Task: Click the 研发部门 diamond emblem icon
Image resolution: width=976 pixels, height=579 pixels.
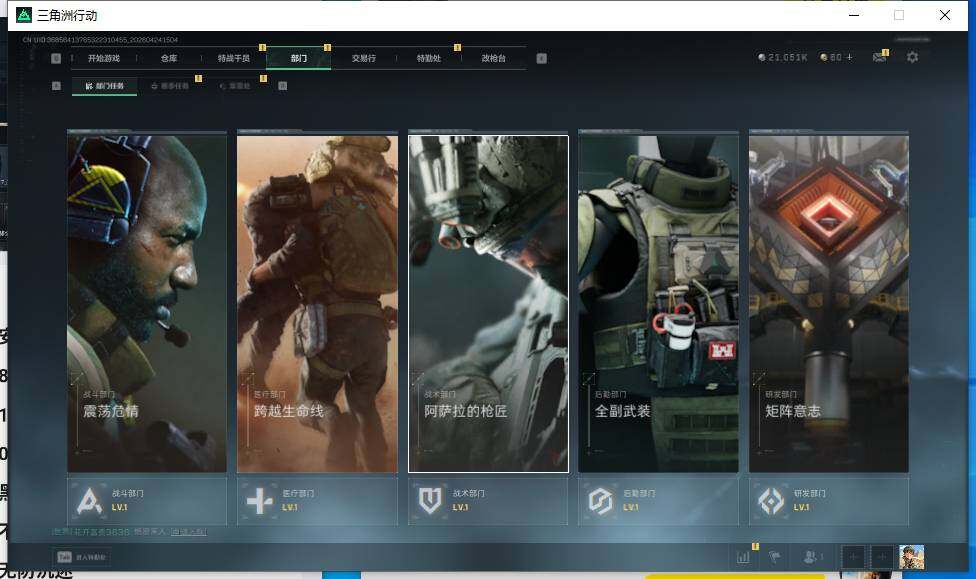Action: click(771, 501)
